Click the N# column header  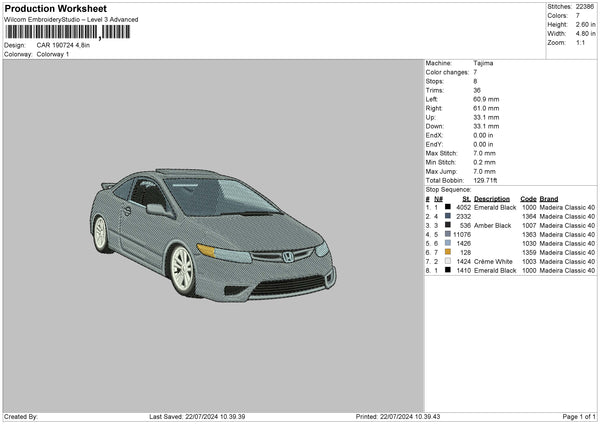click(438, 198)
